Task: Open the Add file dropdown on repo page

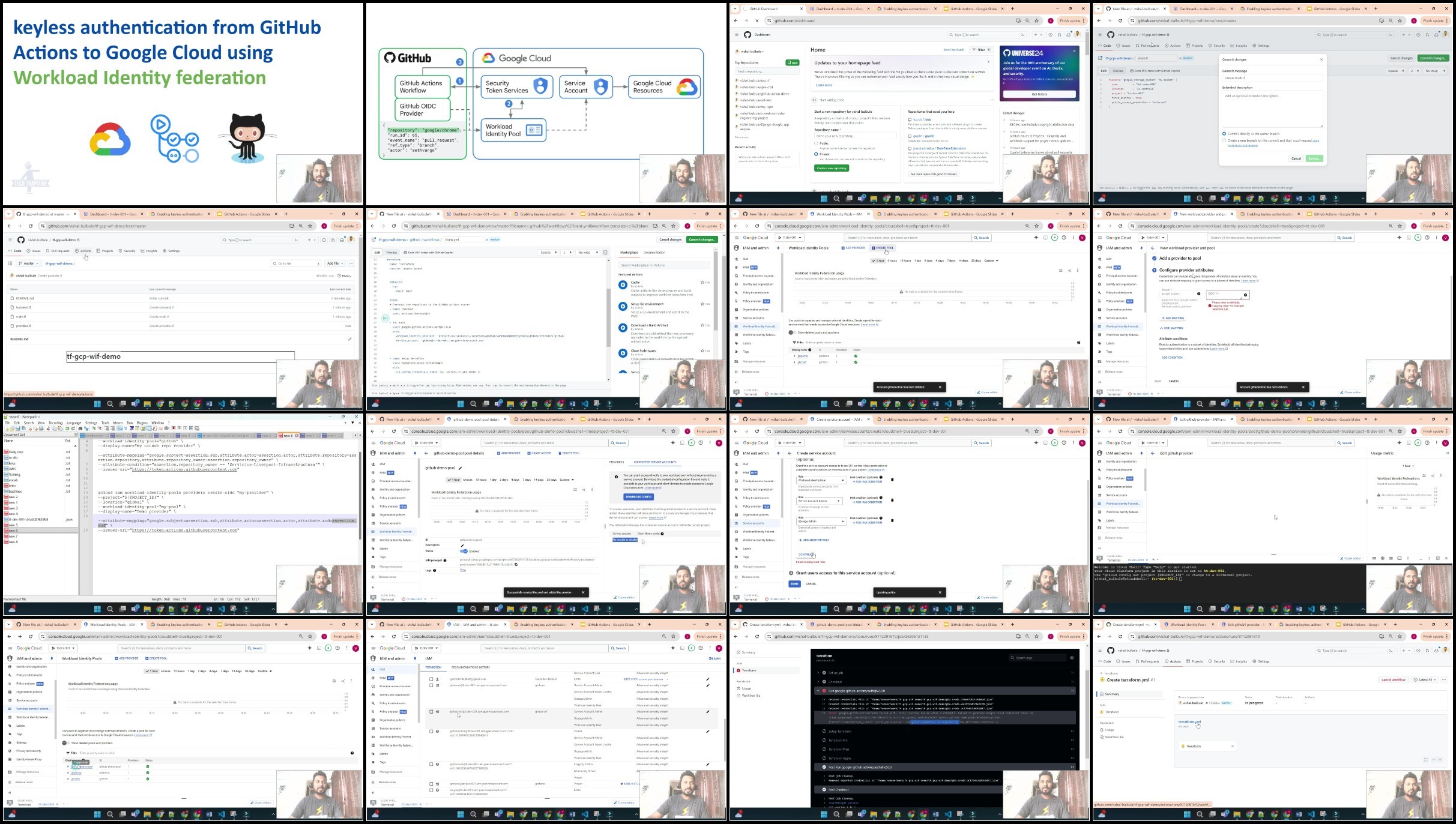Action: [334, 263]
